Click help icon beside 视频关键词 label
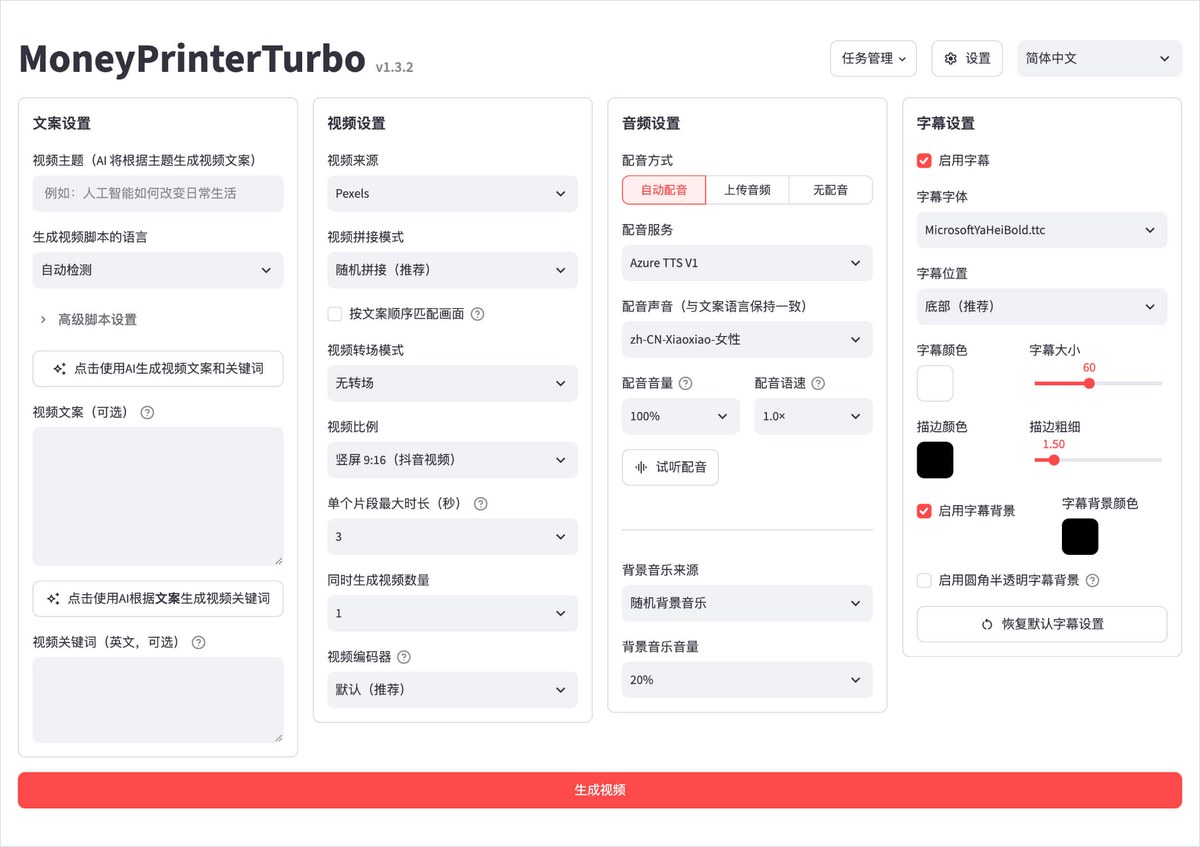1200x847 pixels. pos(198,642)
